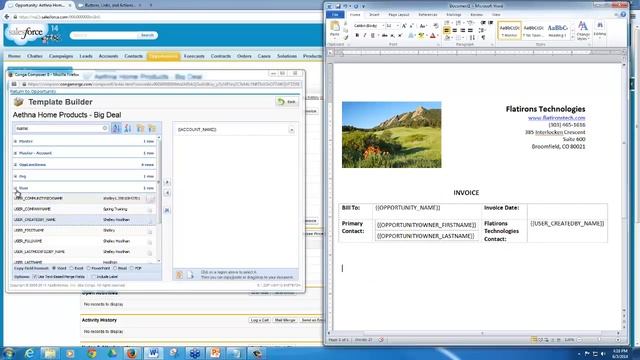The width and height of the screenshot is (640, 360).
Task: Open Word's font name dropdown
Action: (x=382, y=26)
